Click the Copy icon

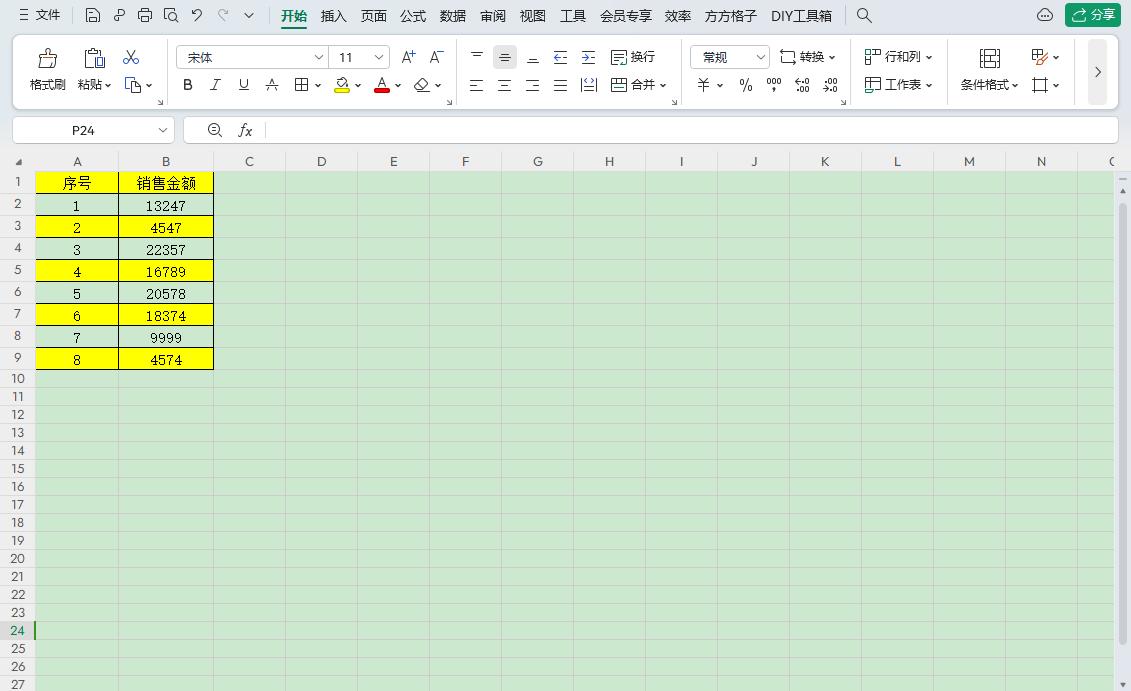pyautogui.click(x=133, y=85)
